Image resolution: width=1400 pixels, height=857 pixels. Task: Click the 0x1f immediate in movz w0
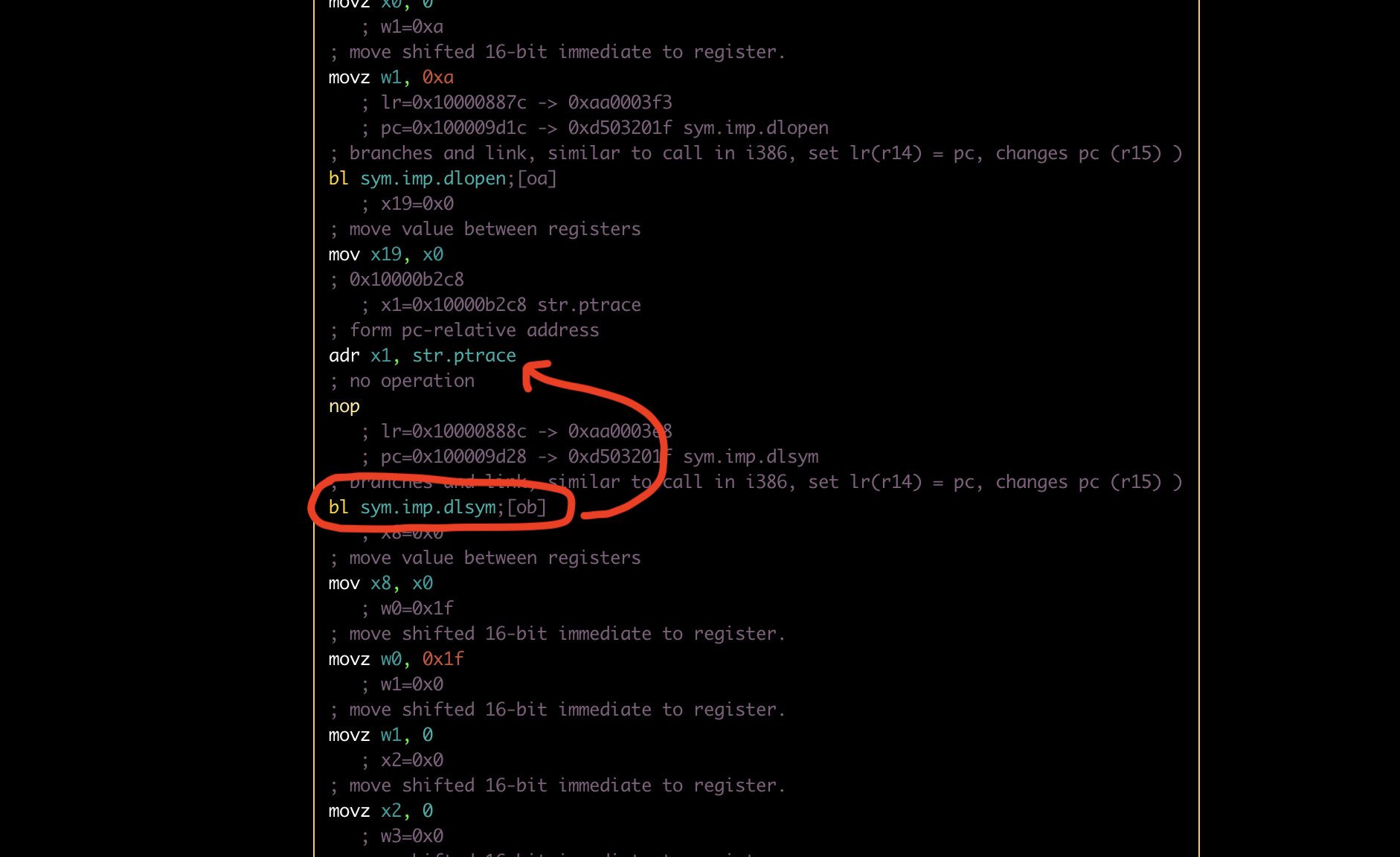coord(443,659)
